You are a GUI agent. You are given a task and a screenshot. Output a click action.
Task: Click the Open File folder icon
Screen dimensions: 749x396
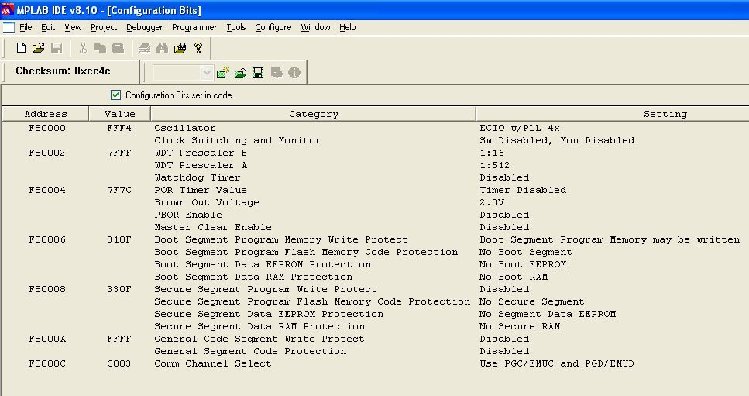pos(39,48)
